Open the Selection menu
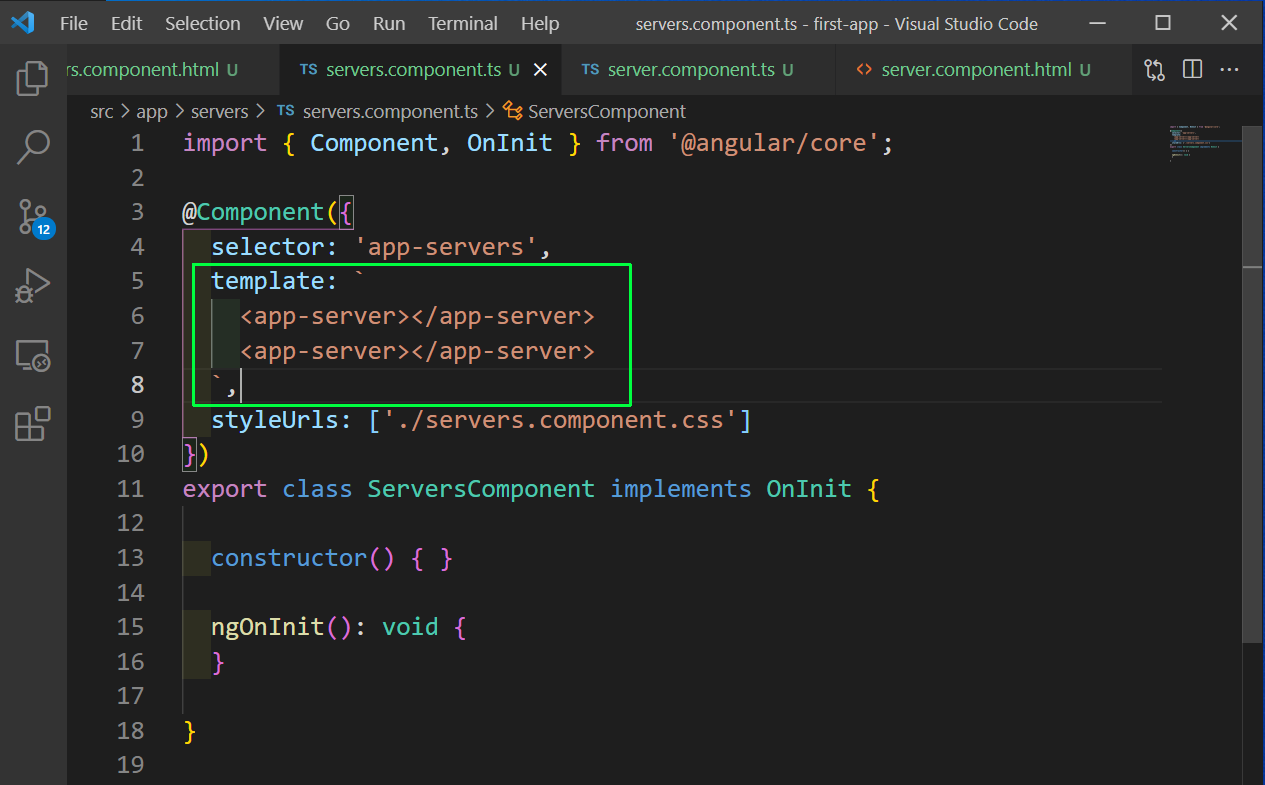The height and width of the screenshot is (785, 1265). (203, 23)
